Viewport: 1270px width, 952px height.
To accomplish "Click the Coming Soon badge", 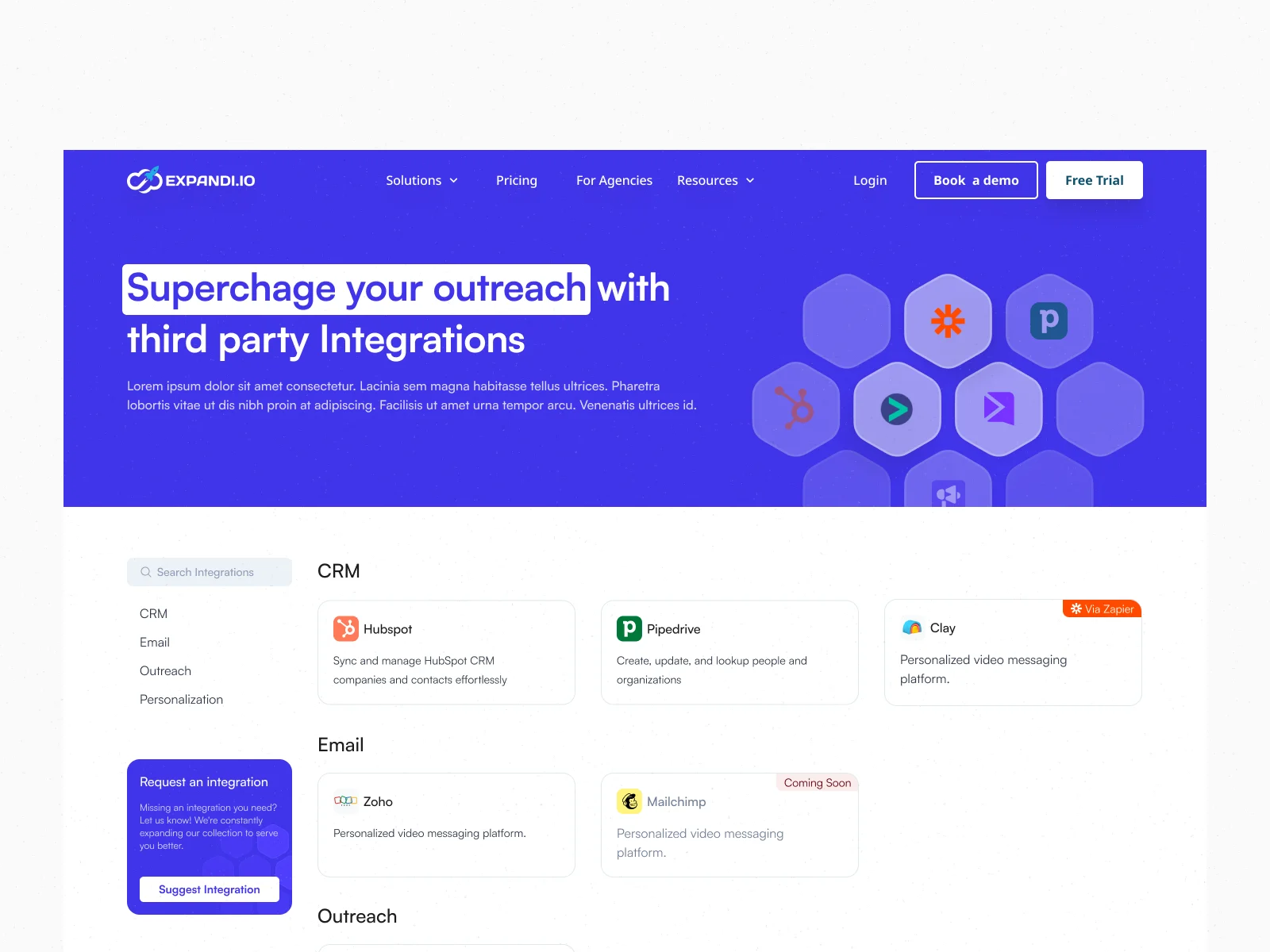I will (x=818, y=782).
